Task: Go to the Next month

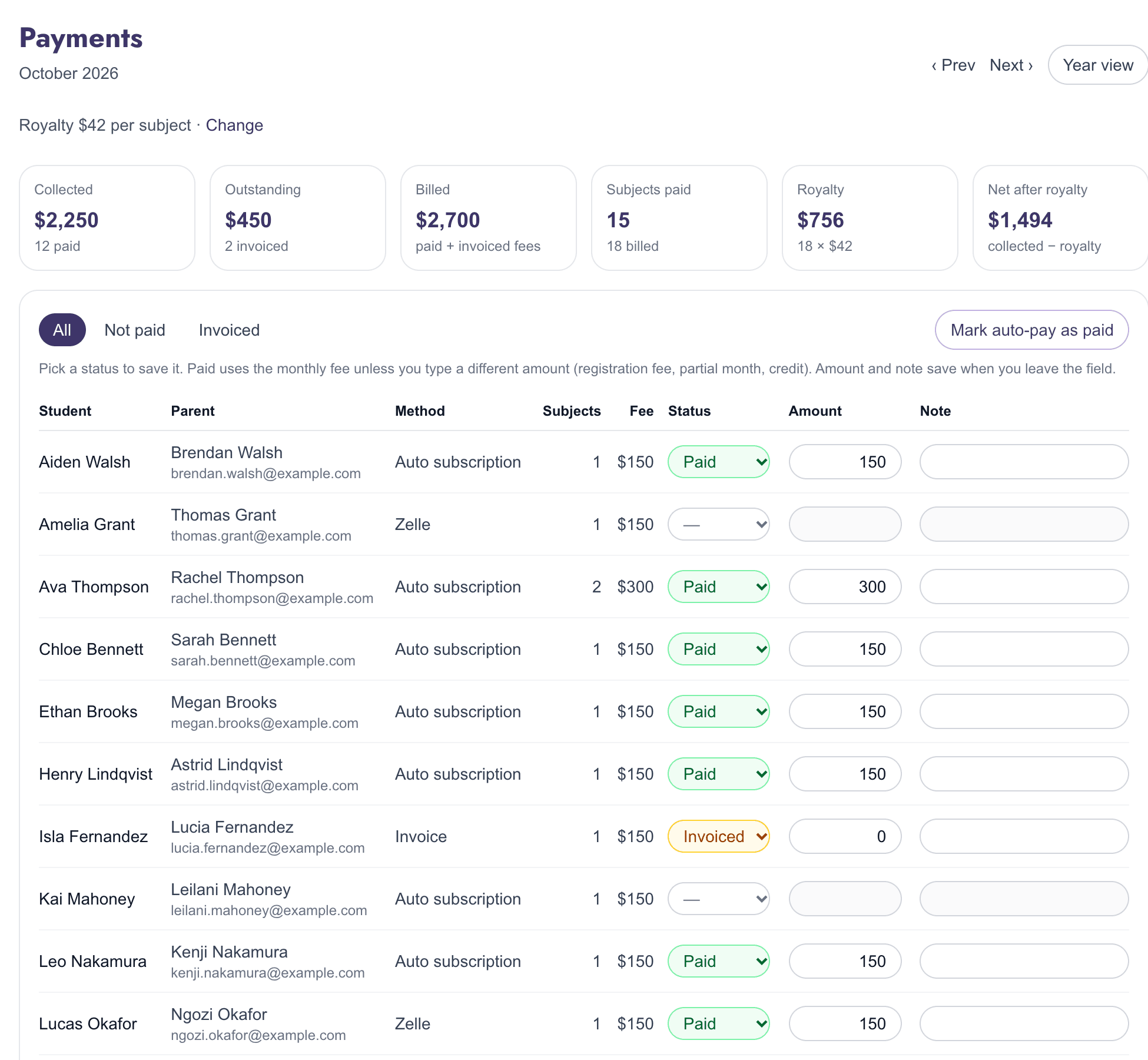Action: 1011,65
